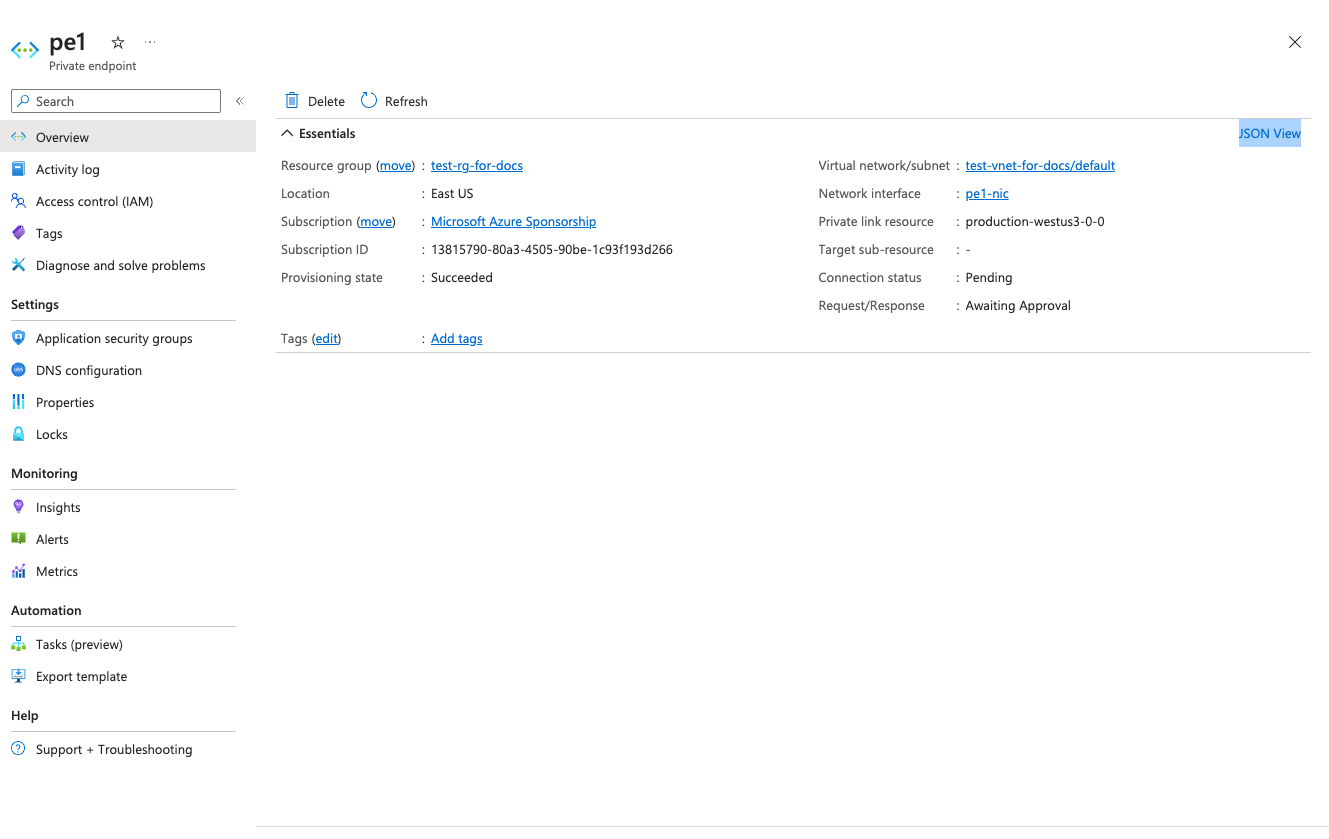Open JSON View of the resource
This screenshot has height=839, width=1329.
(1269, 132)
